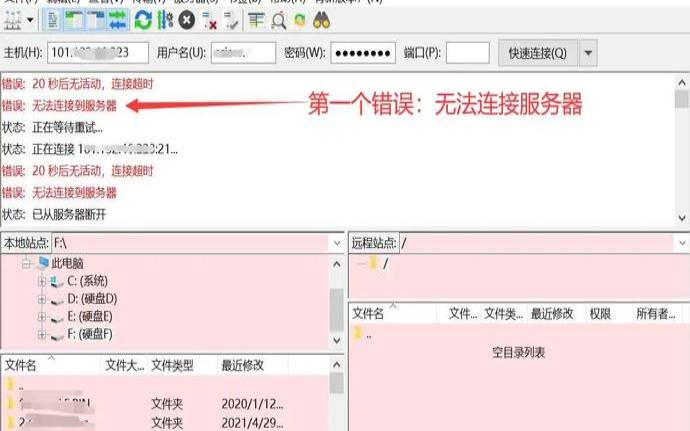Viewport: 690px width, 431px height.
Task: Click the message log scroll-down arrow
Action: (x=682, y=217)
